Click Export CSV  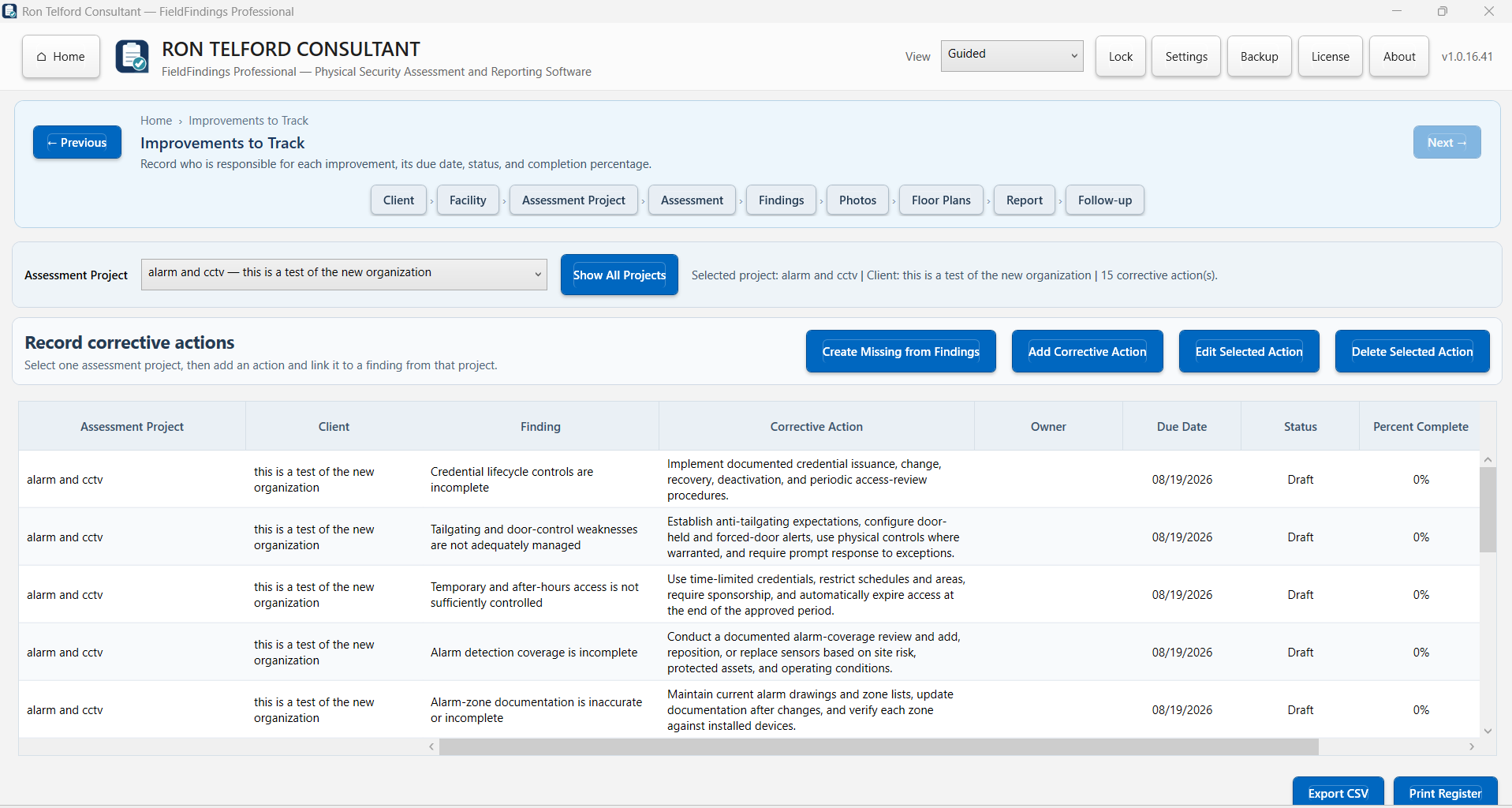point(1338,793)
